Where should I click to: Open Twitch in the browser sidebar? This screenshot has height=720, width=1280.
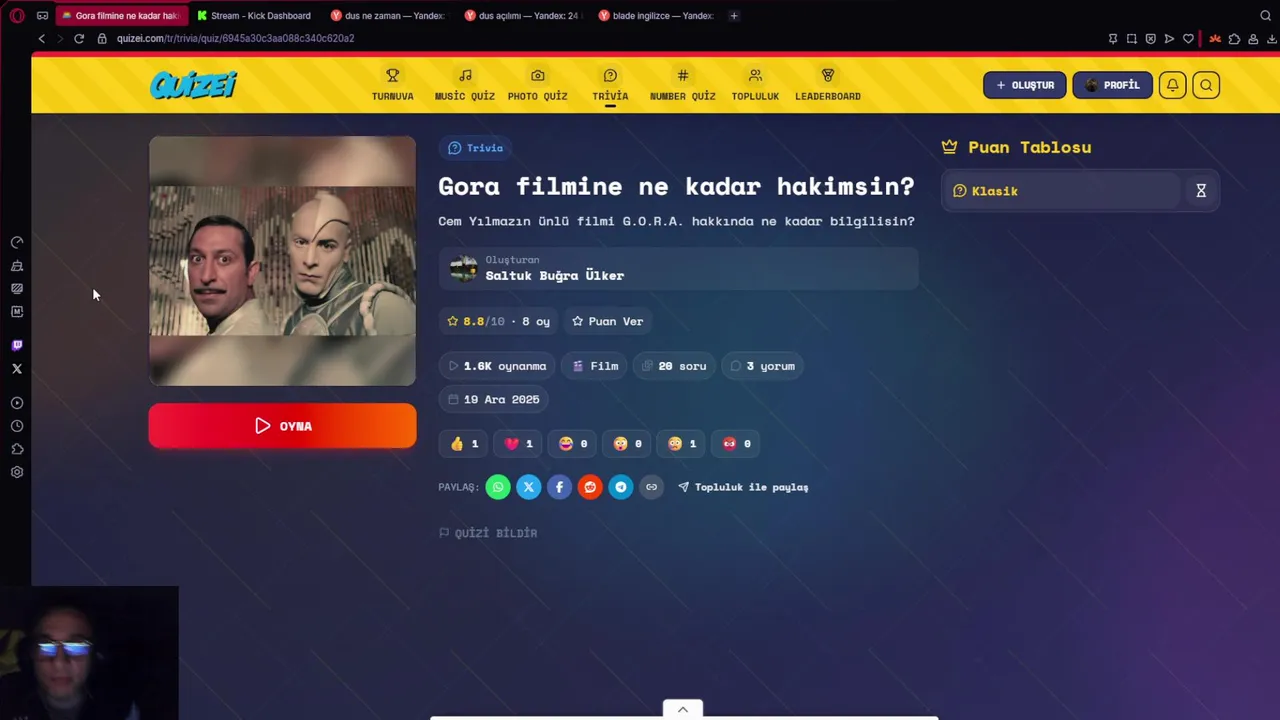coord(17,345)
